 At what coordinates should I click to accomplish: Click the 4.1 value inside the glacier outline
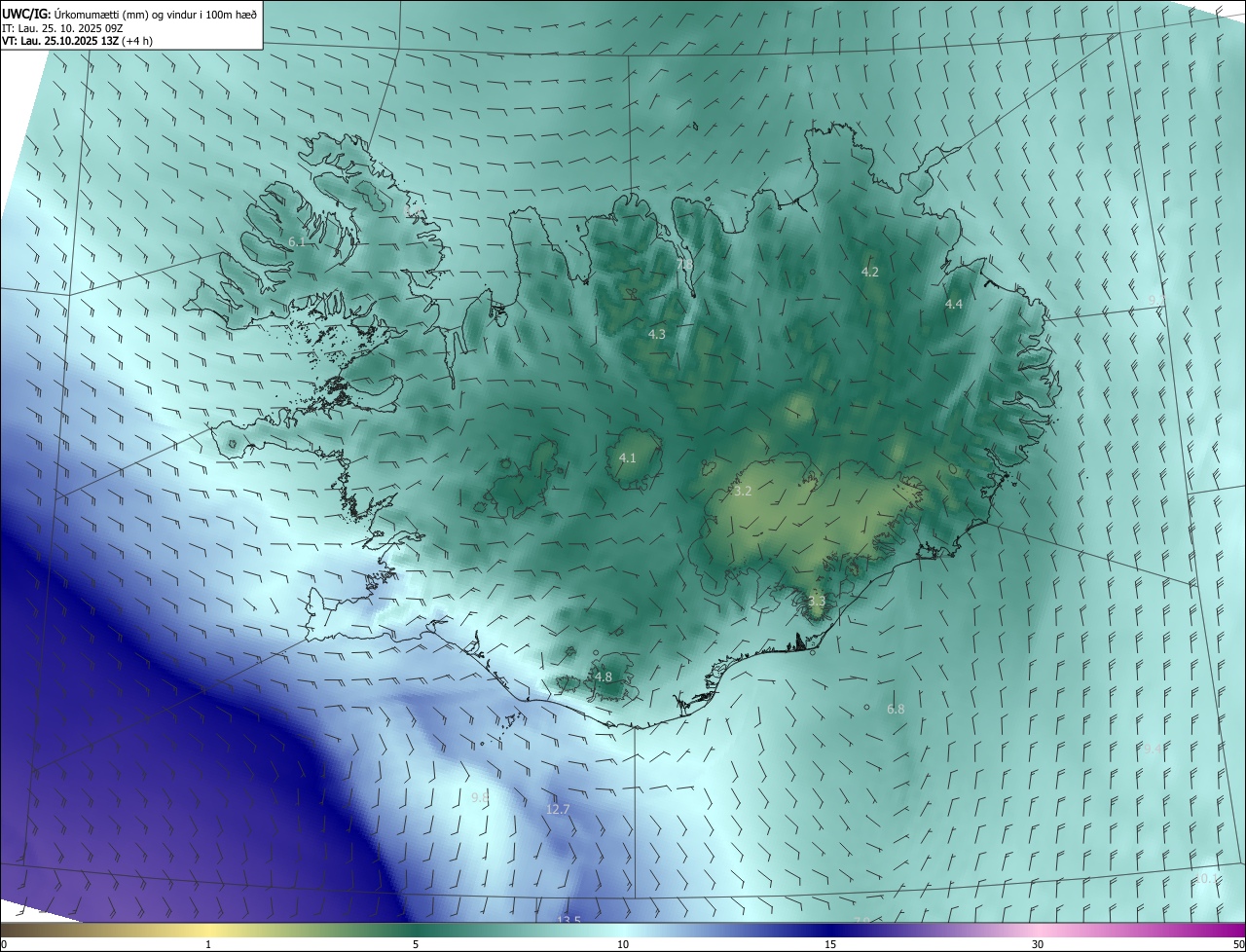click(628, 458)
